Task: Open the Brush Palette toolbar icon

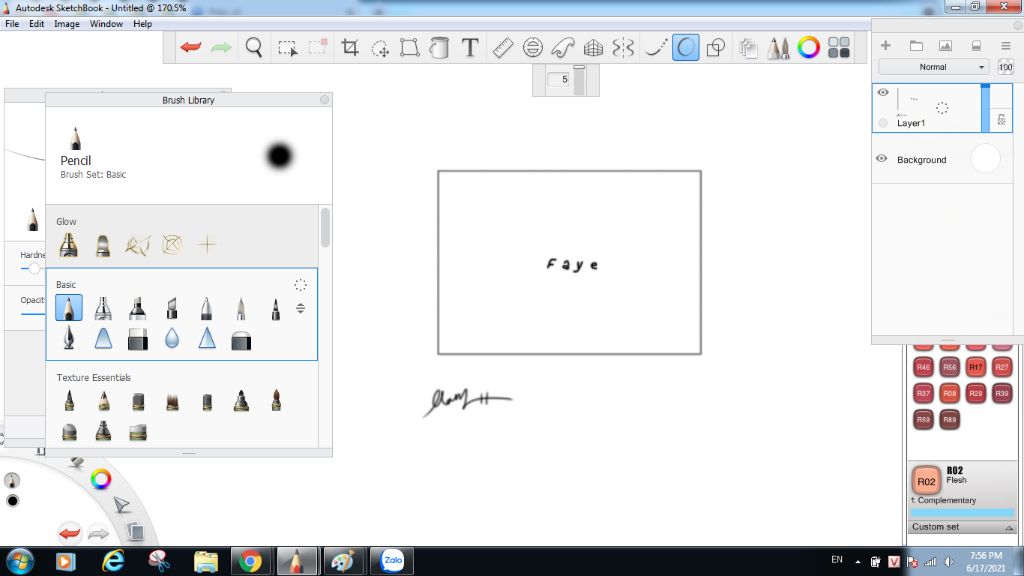Action: pyautogui.click(x=778, y=48)
